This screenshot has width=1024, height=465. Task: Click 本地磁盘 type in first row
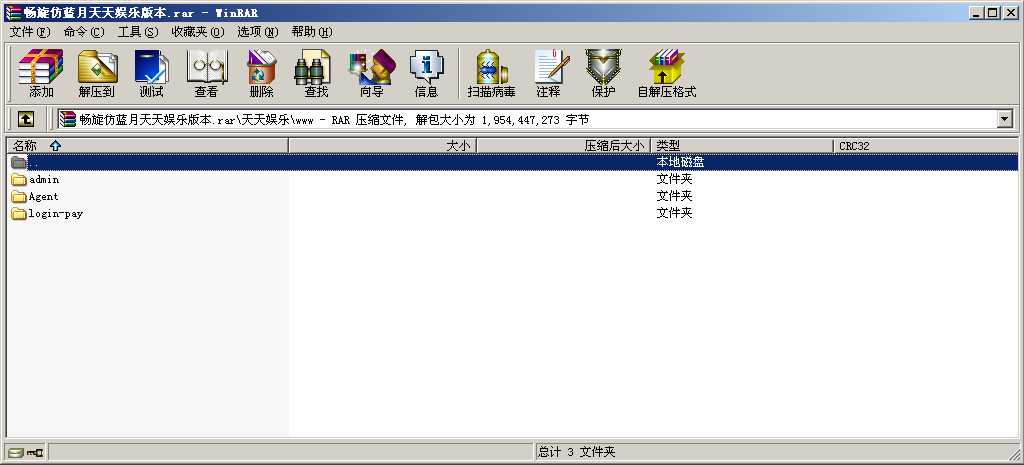point(680,163)
